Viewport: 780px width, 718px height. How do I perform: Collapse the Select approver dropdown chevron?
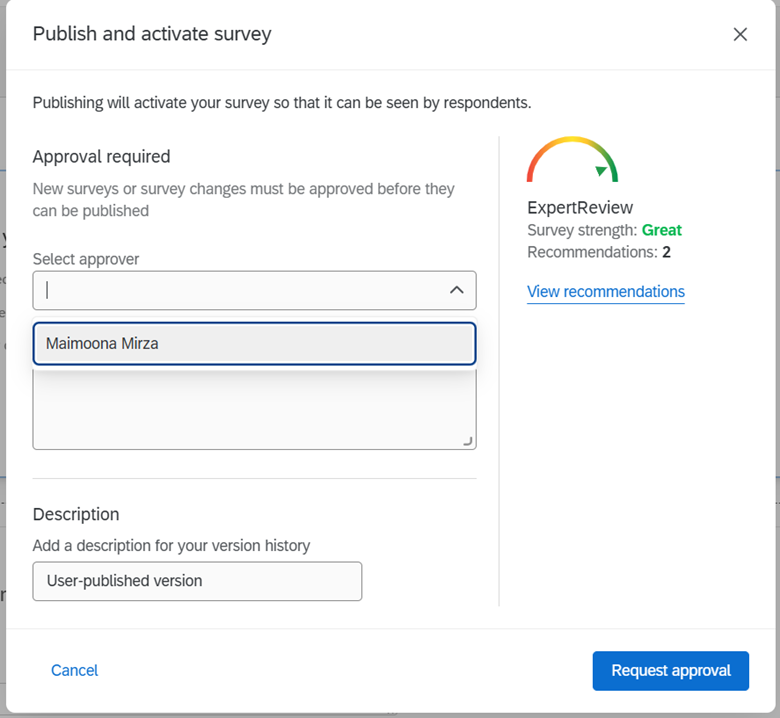[x=456, y=290]
